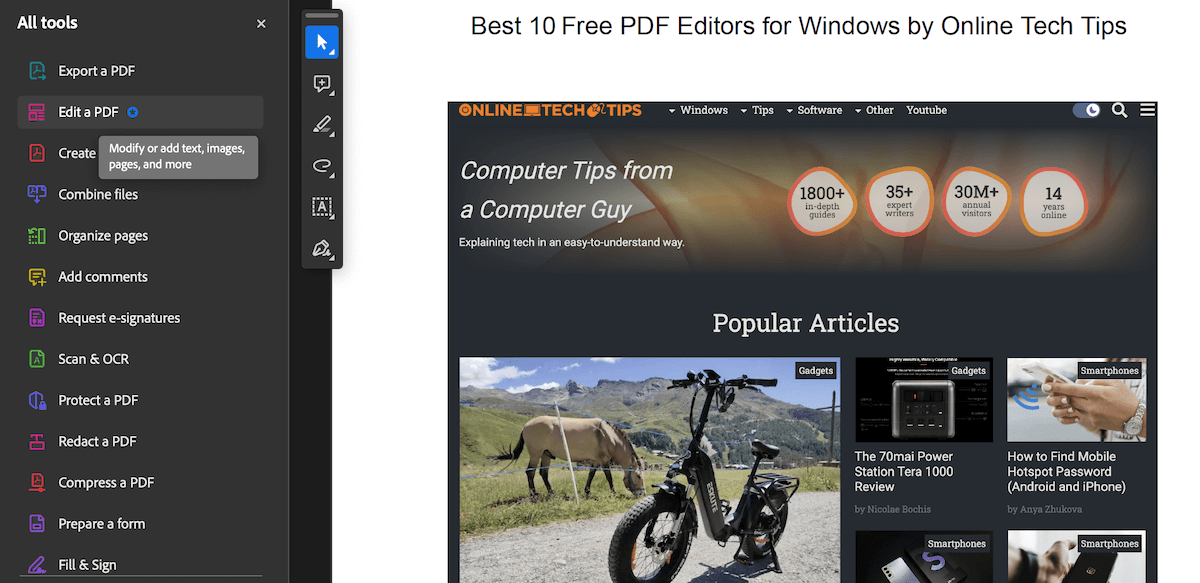Select the Edit a PDF label
This screenshot has height=583, width=1200.
[89, 112]
